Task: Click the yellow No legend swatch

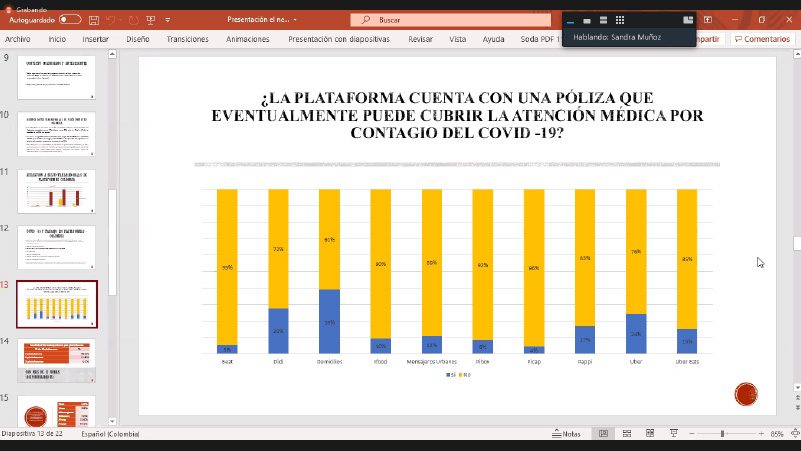Action: pyautogui.click(x=460, y=375)
